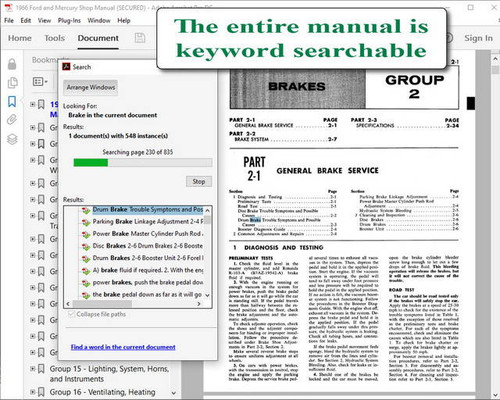Click 'Find a word in the current document' link
Screen dimensions: 500x400
[x=123, y=347]
